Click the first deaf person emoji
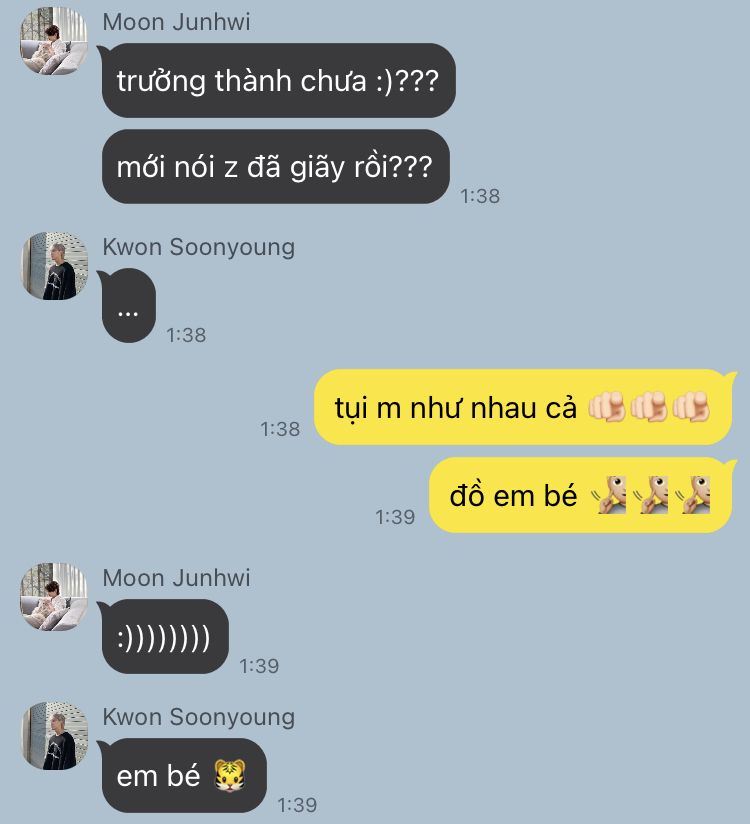Screen dimensions: 750x824 click(609, 495)
